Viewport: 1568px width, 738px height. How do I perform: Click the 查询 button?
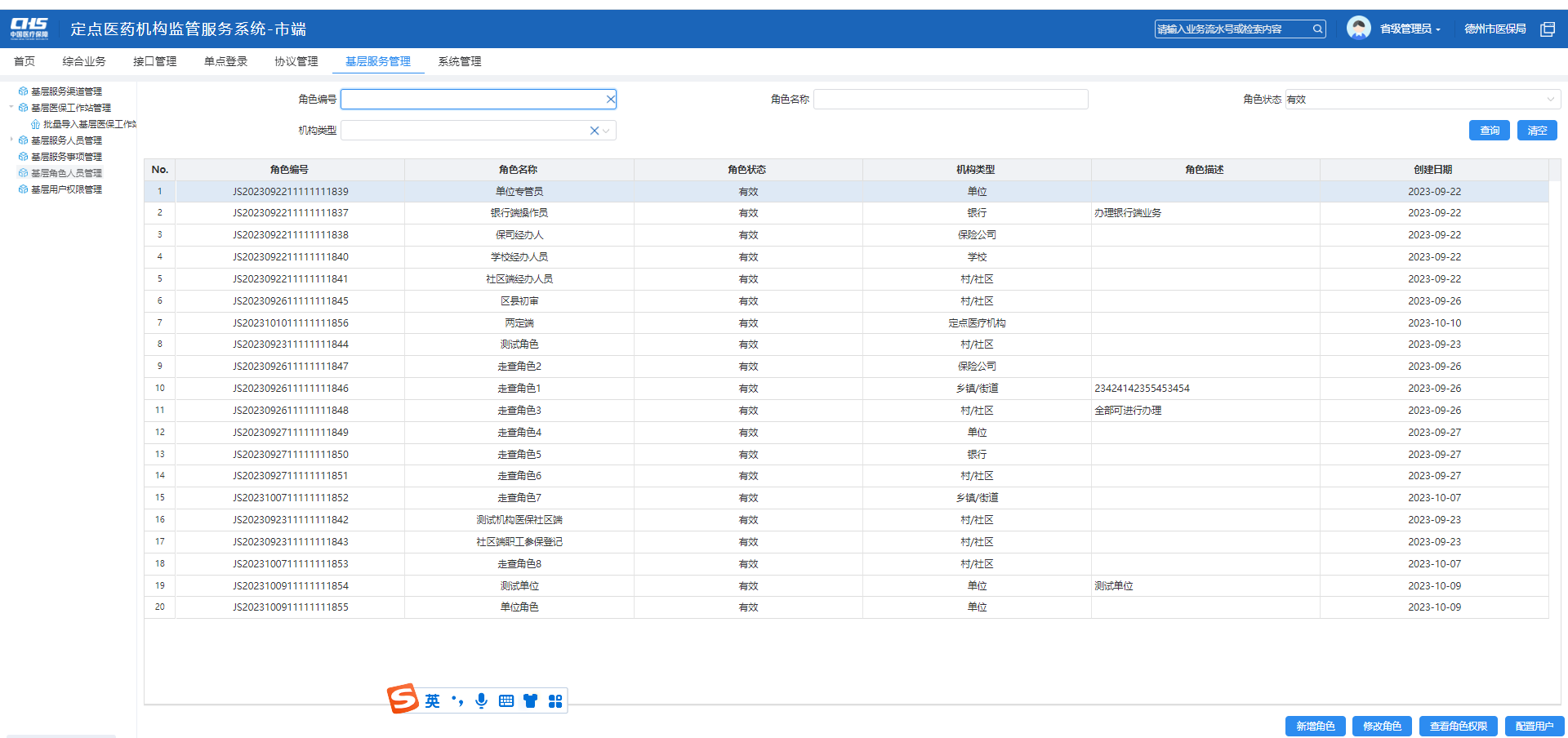(x=1489, y=131)
